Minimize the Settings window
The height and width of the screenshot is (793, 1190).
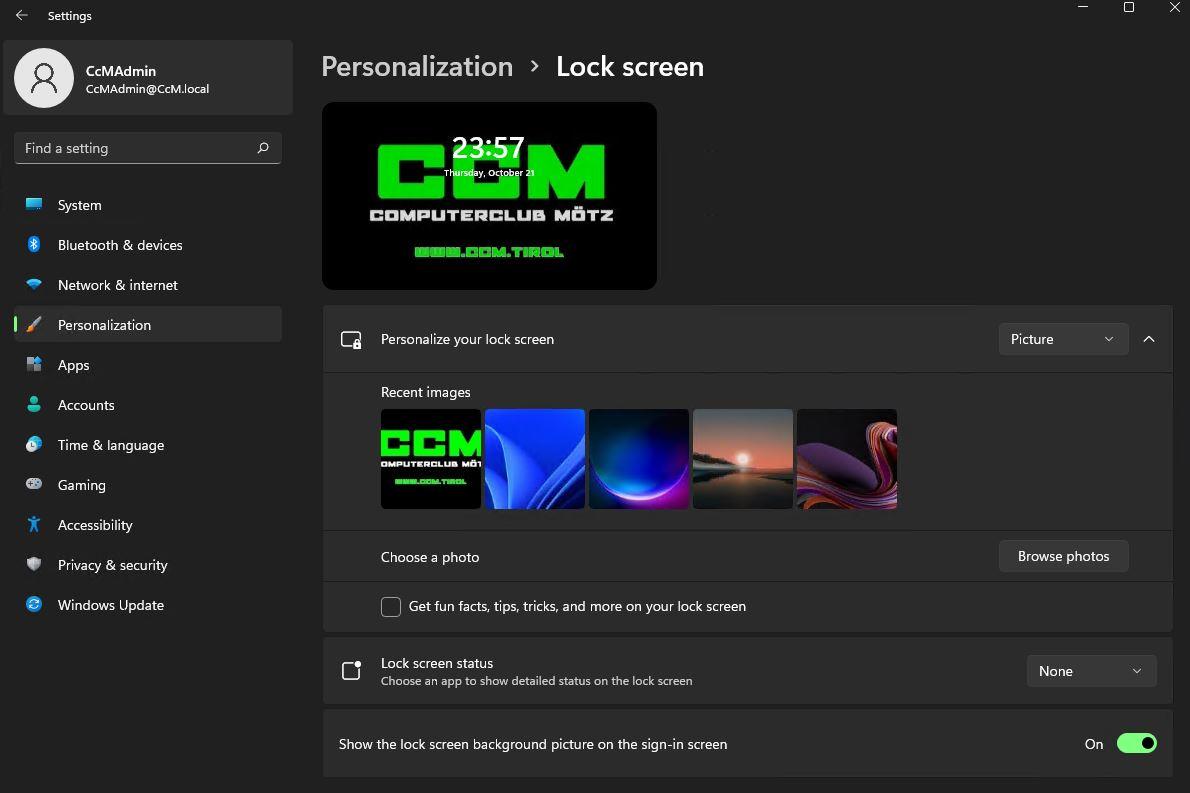[x=1083, y=8]
